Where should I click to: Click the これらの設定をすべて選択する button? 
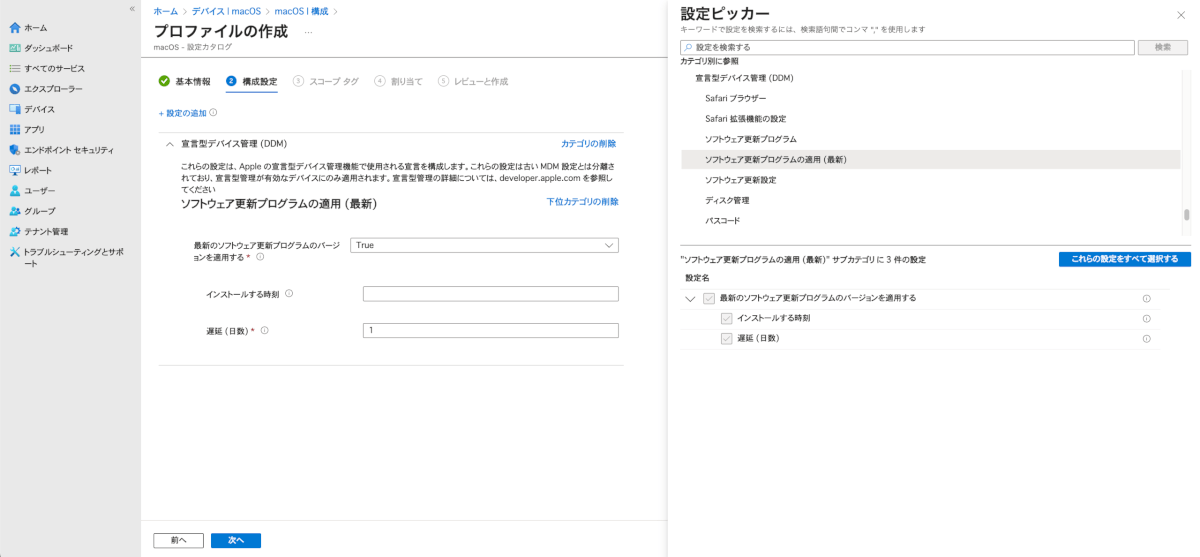pos(1125,259)
